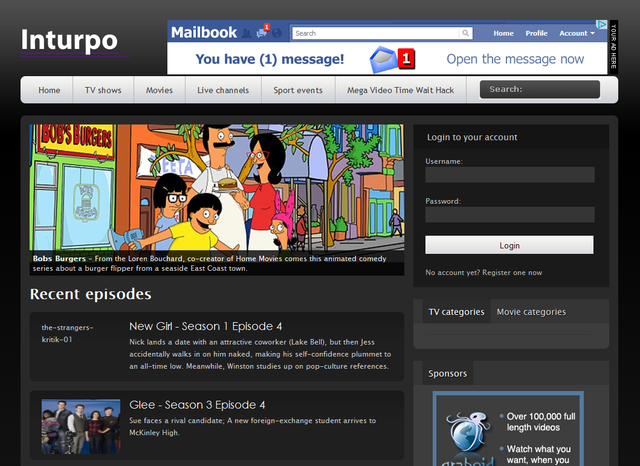This screenshot has width=640, height=466.
Task: Click the Glee episode cast thumbnail
Action: (x=81, y=426)
